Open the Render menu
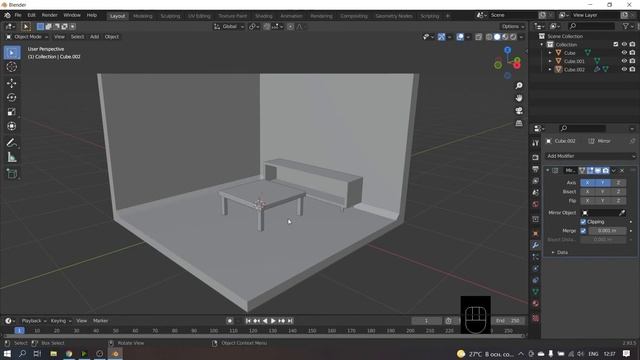The width and height of the screenshot is (640, 360). coord(49,15)
